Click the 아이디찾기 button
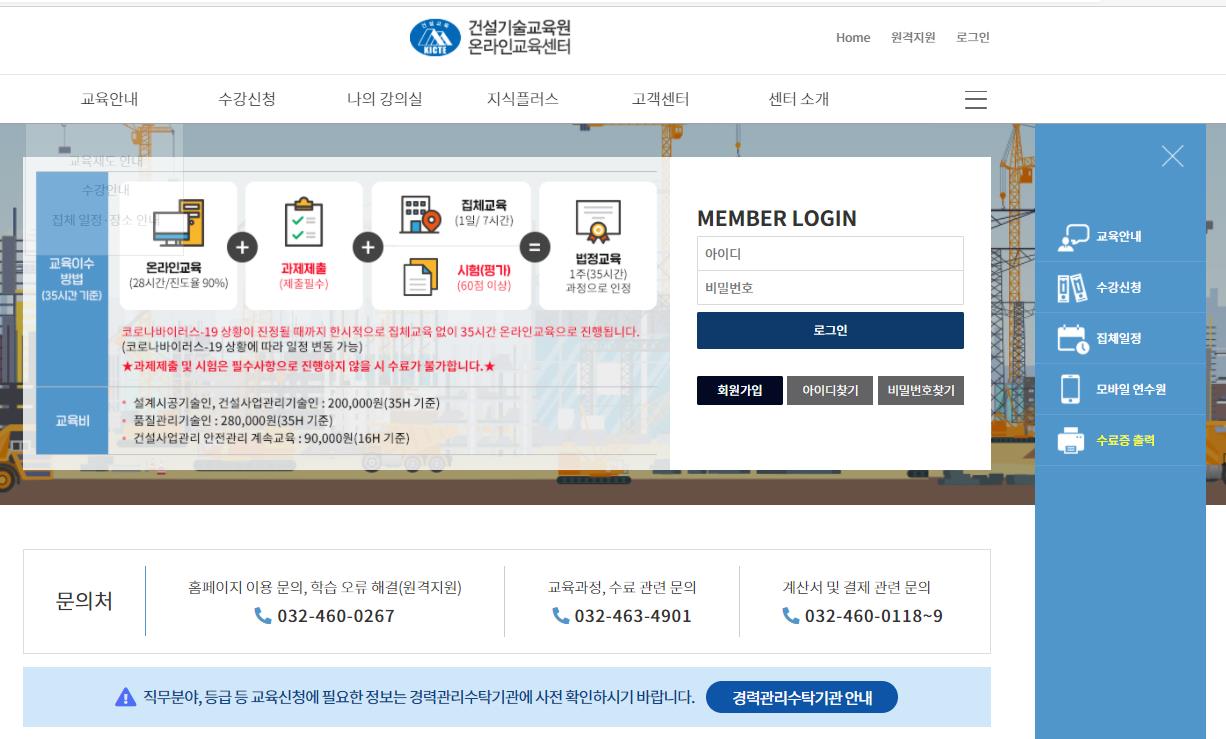The width and height of the screenshot is (1226, 739). [x=830, y=390]
